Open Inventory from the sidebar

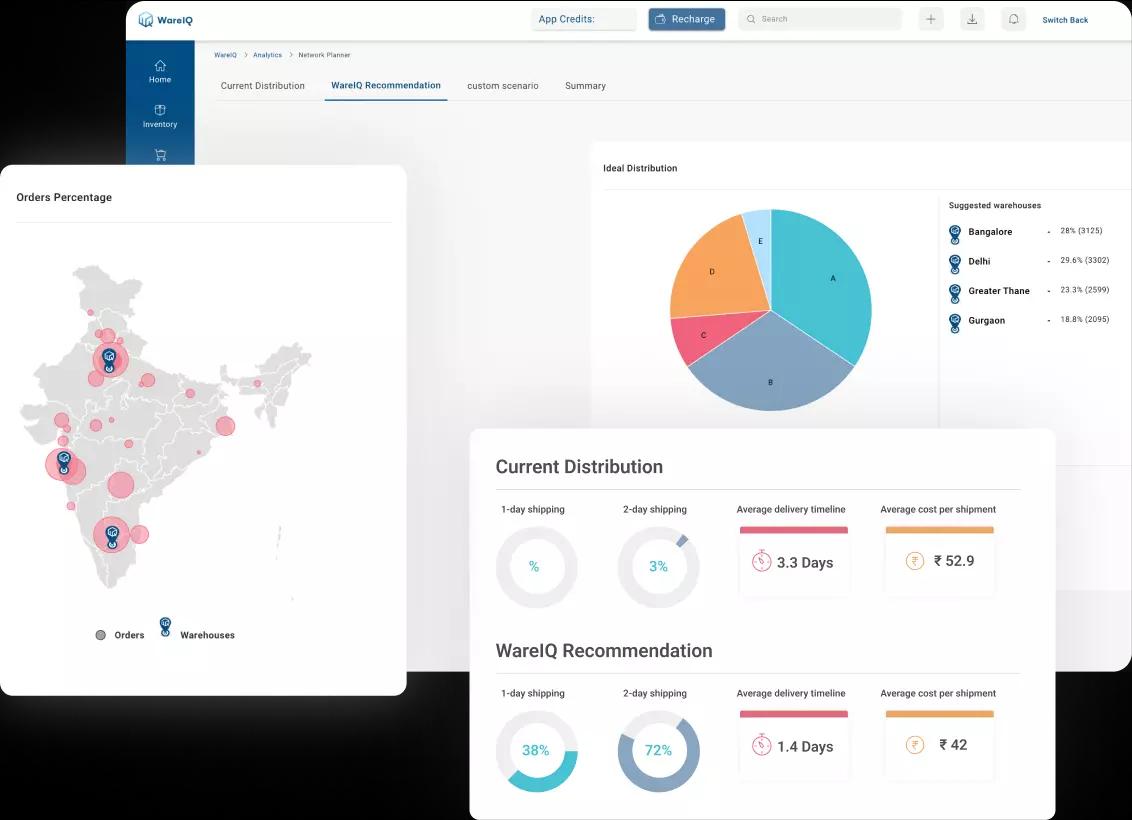(160, 116)
